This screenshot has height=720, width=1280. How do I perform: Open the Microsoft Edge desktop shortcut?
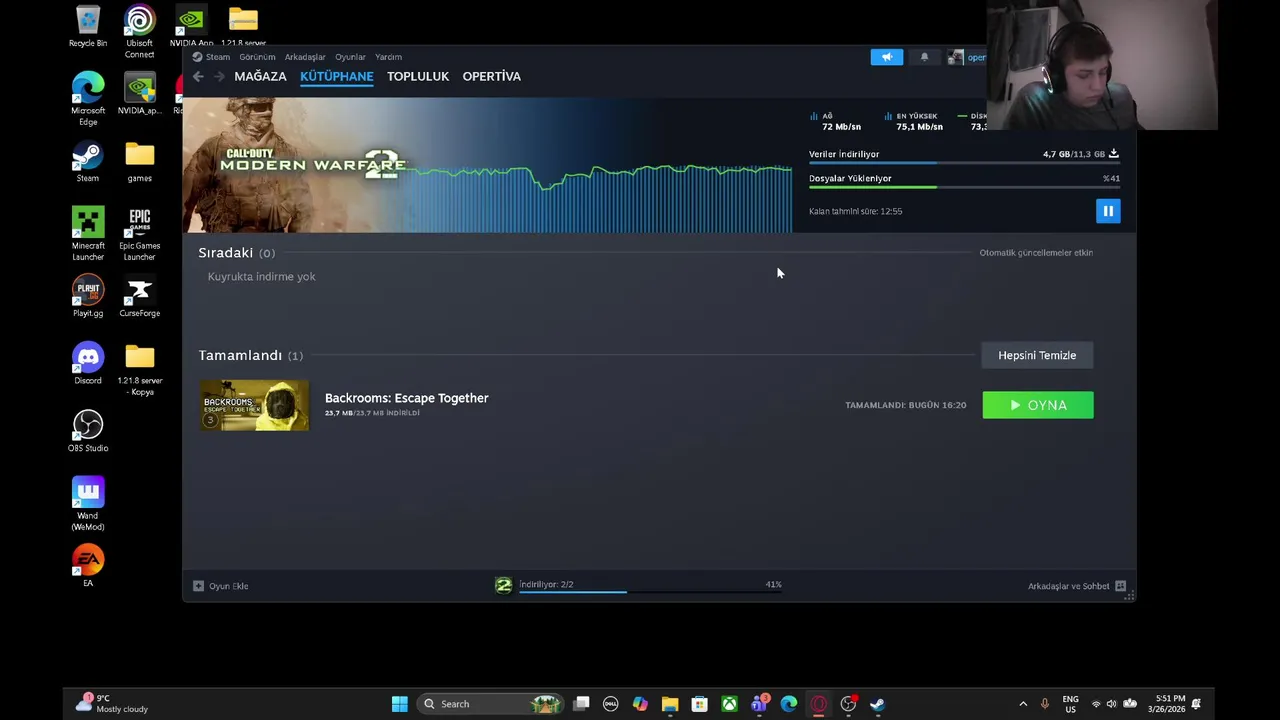pos(88,99)
